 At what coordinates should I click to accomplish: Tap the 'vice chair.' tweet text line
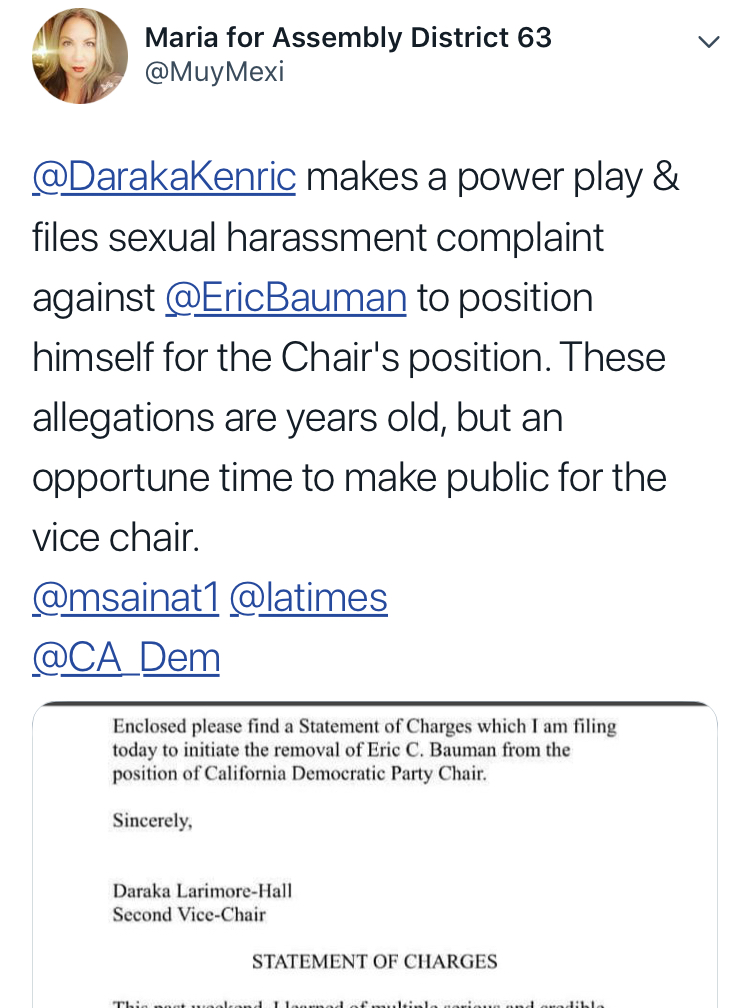[116, 538]
